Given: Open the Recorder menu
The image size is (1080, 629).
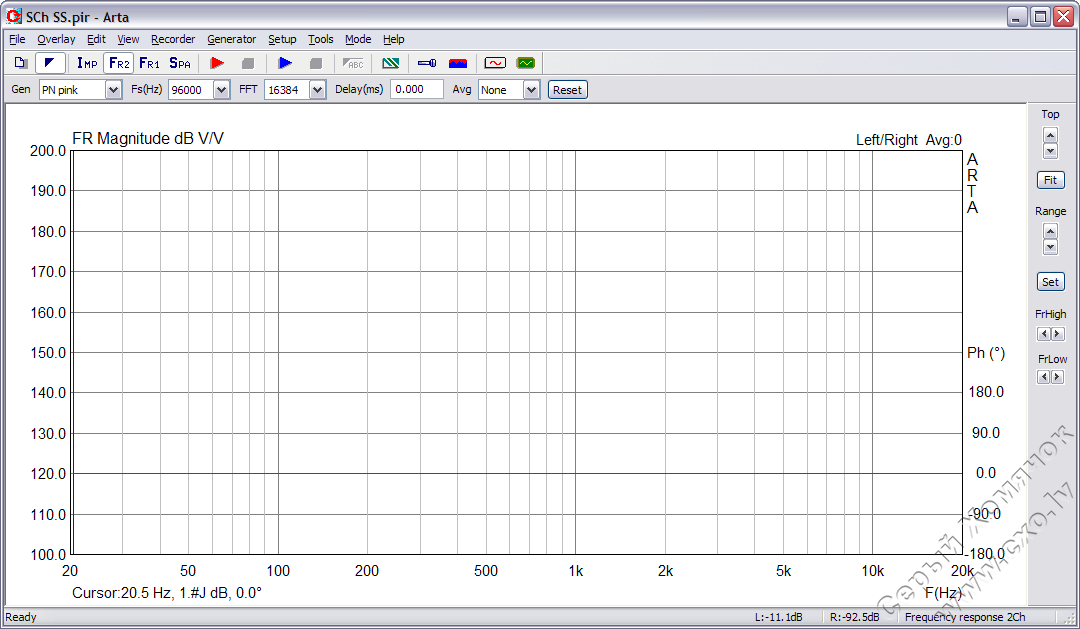Looking at the screenshot, I should (x=173, y=39).
